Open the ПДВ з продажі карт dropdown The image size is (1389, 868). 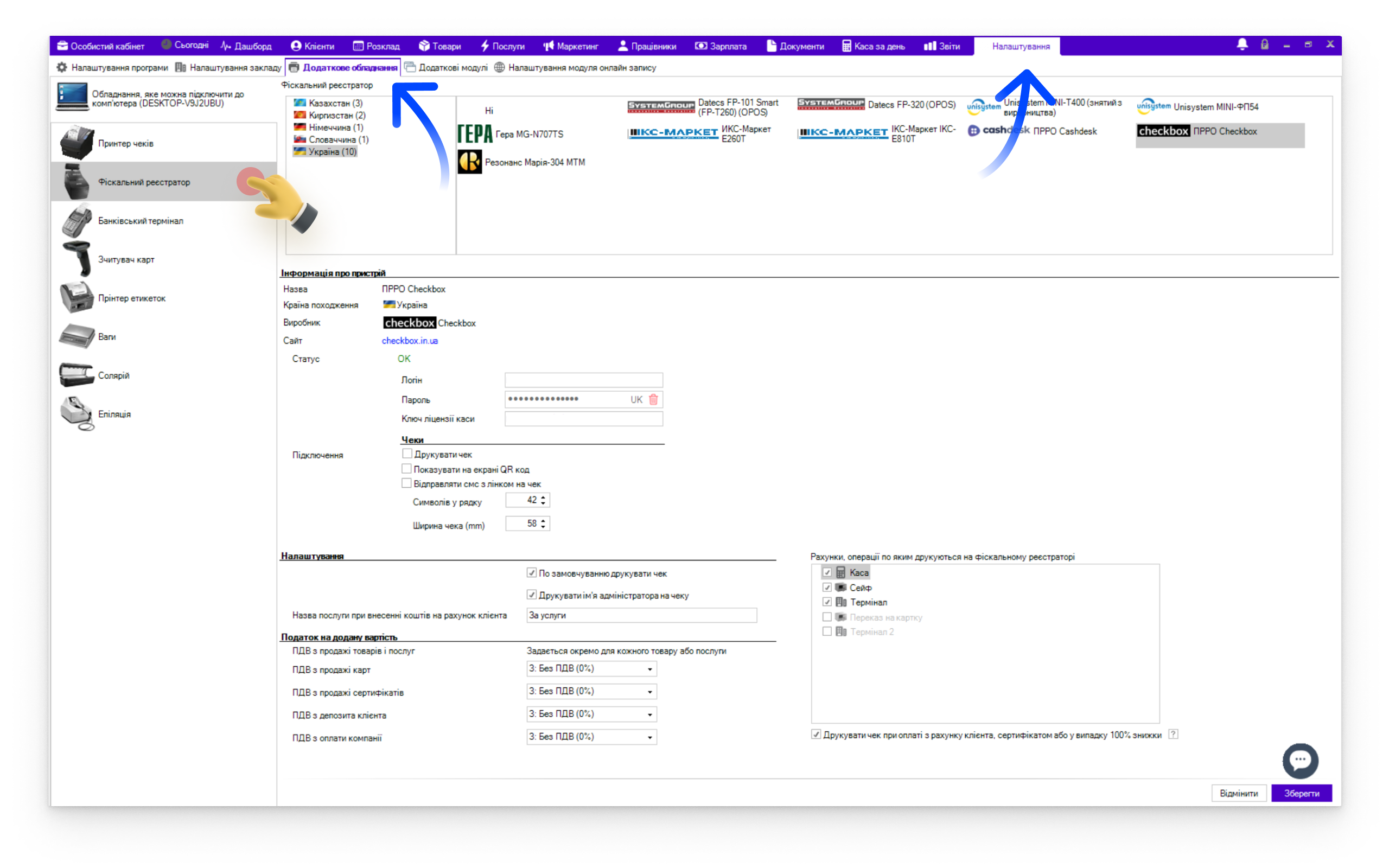tap(592, 669)
